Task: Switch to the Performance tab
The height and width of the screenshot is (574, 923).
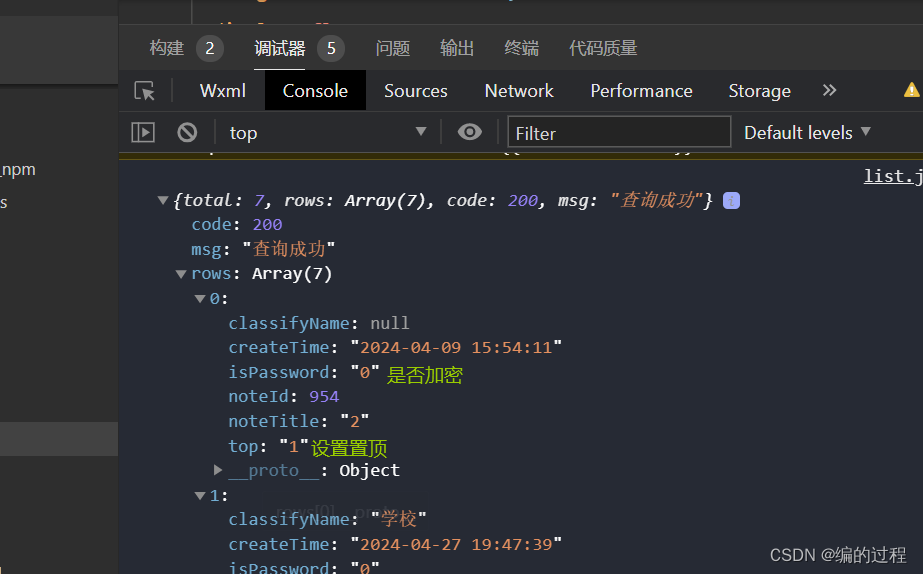Action: point(641,91)
